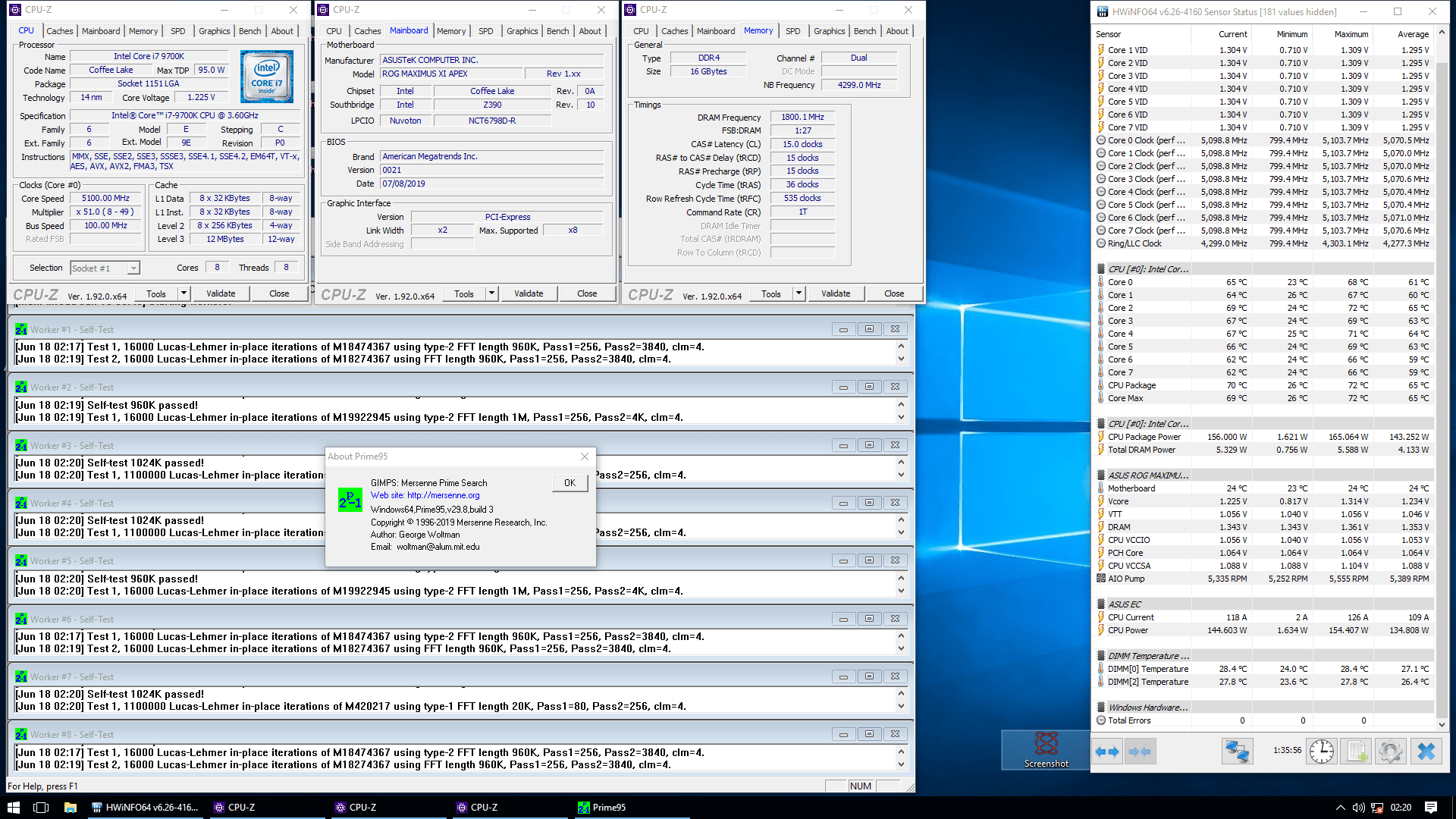This screenshot has width=1456, height=819.
Task: Open Tools dropdown arrow in Memory window
Action: [x=799, y=293]
